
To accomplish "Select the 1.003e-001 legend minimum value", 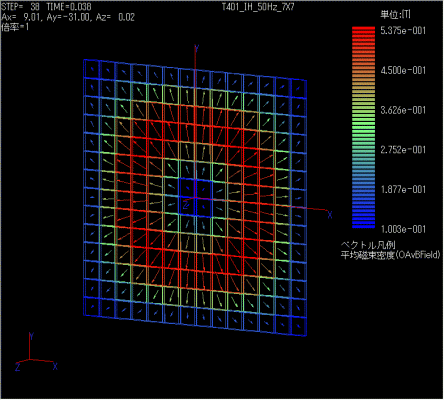I will point(403,229).
